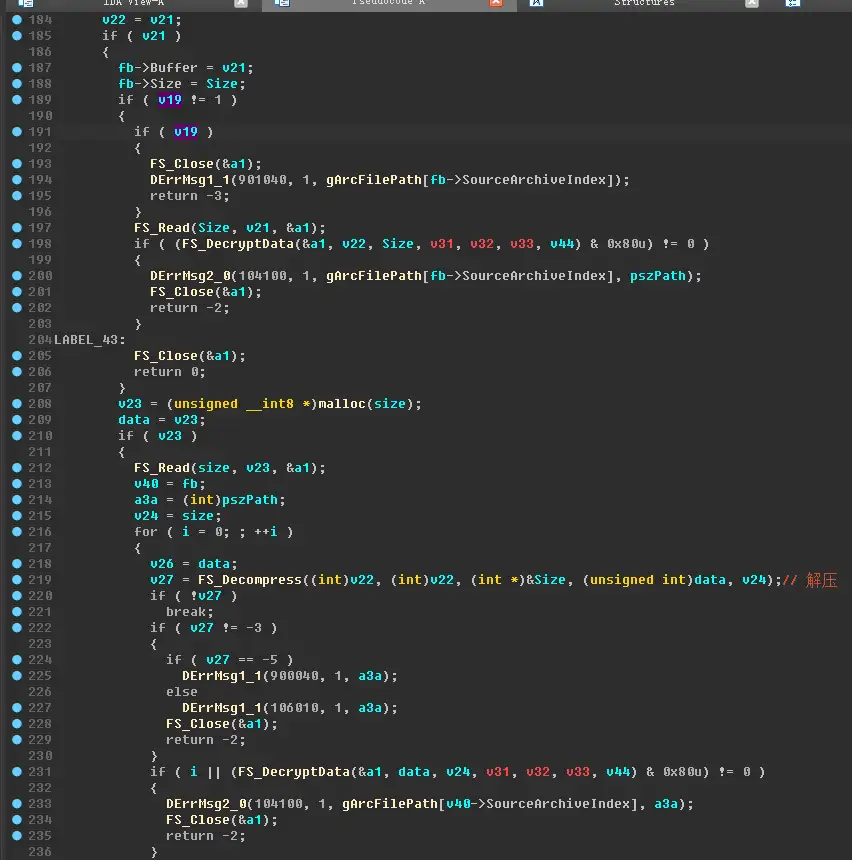Toggle breakpoint dot on line 219
Screen dimensions: 852x860
[17, 580]
